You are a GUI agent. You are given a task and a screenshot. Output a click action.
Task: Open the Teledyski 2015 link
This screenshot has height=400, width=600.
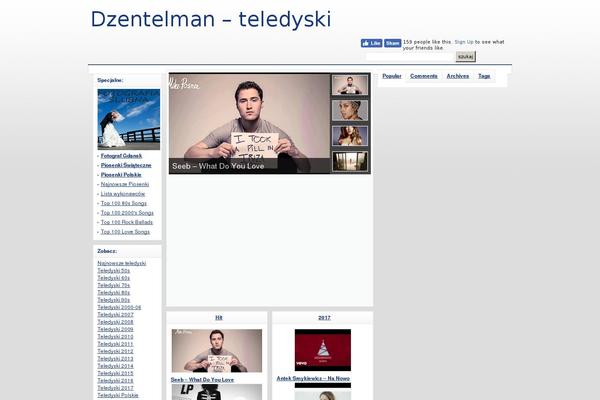pos(115,373)
